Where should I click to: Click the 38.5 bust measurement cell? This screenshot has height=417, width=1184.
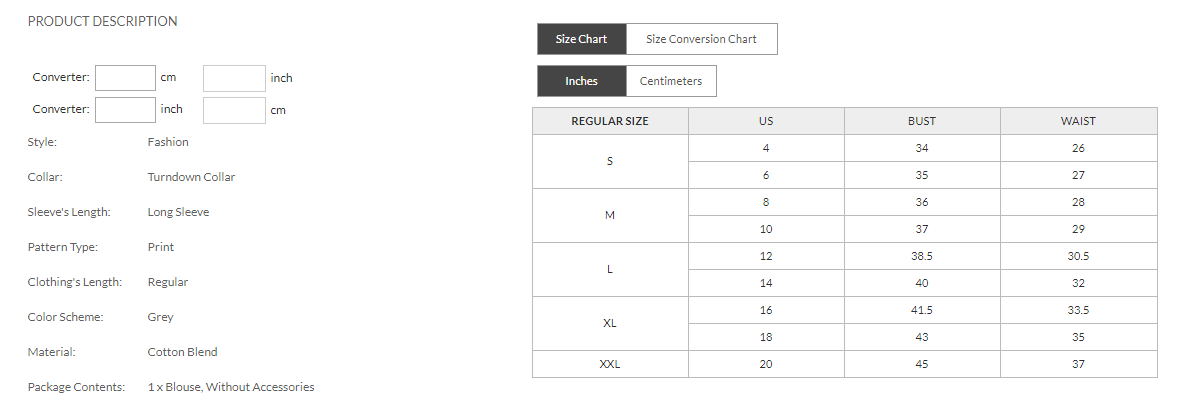pos(922,256)
